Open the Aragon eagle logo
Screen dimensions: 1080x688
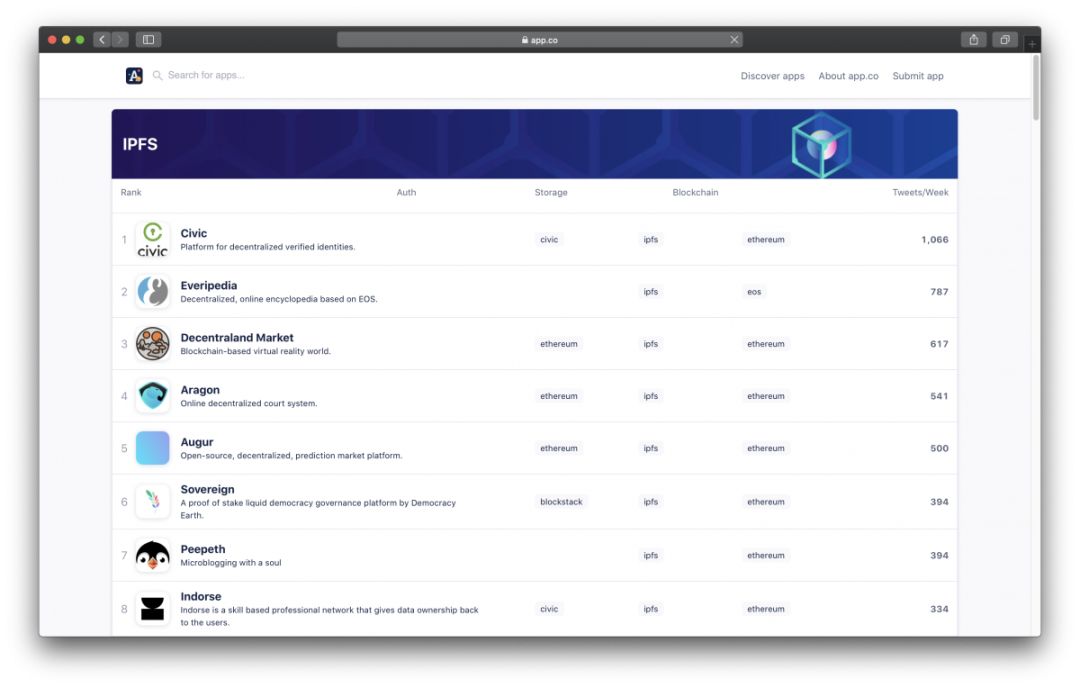pyautogui.click(x=152, y=396)
